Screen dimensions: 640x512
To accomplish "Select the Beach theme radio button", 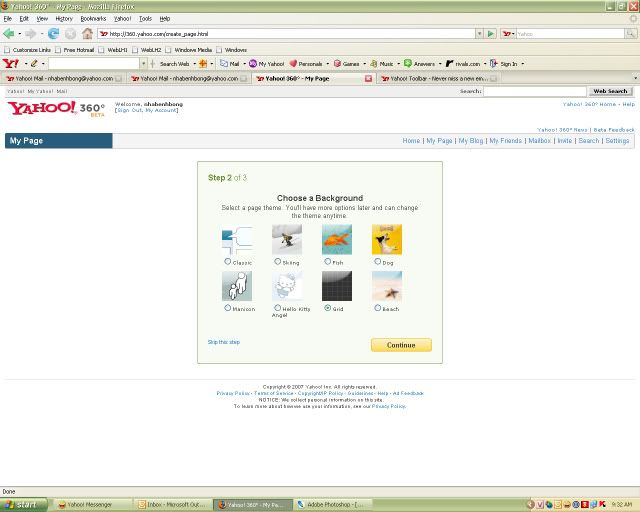I will click(378, 308).
